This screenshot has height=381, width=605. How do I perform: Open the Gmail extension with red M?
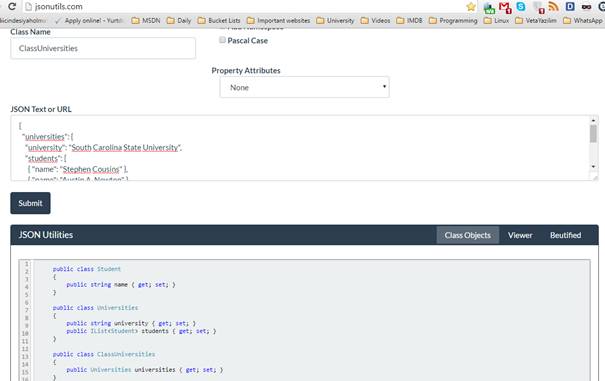pos(505,7)
